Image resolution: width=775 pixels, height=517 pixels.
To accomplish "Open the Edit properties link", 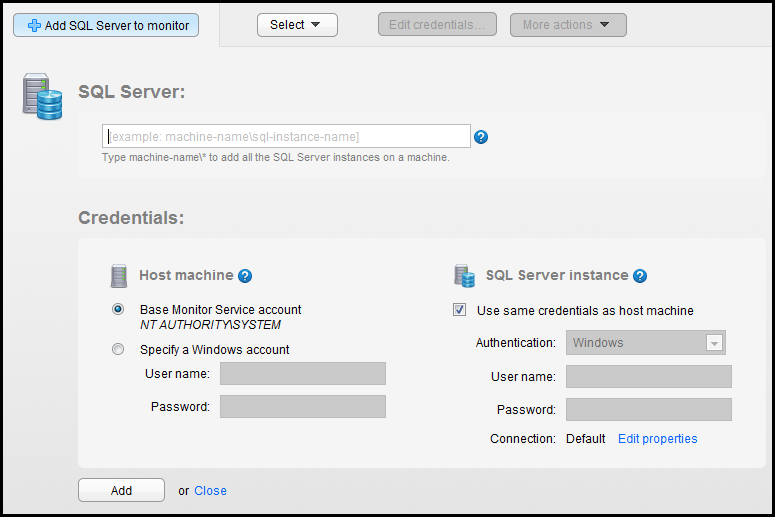I will pyautogui.click(x=657, y=439).
